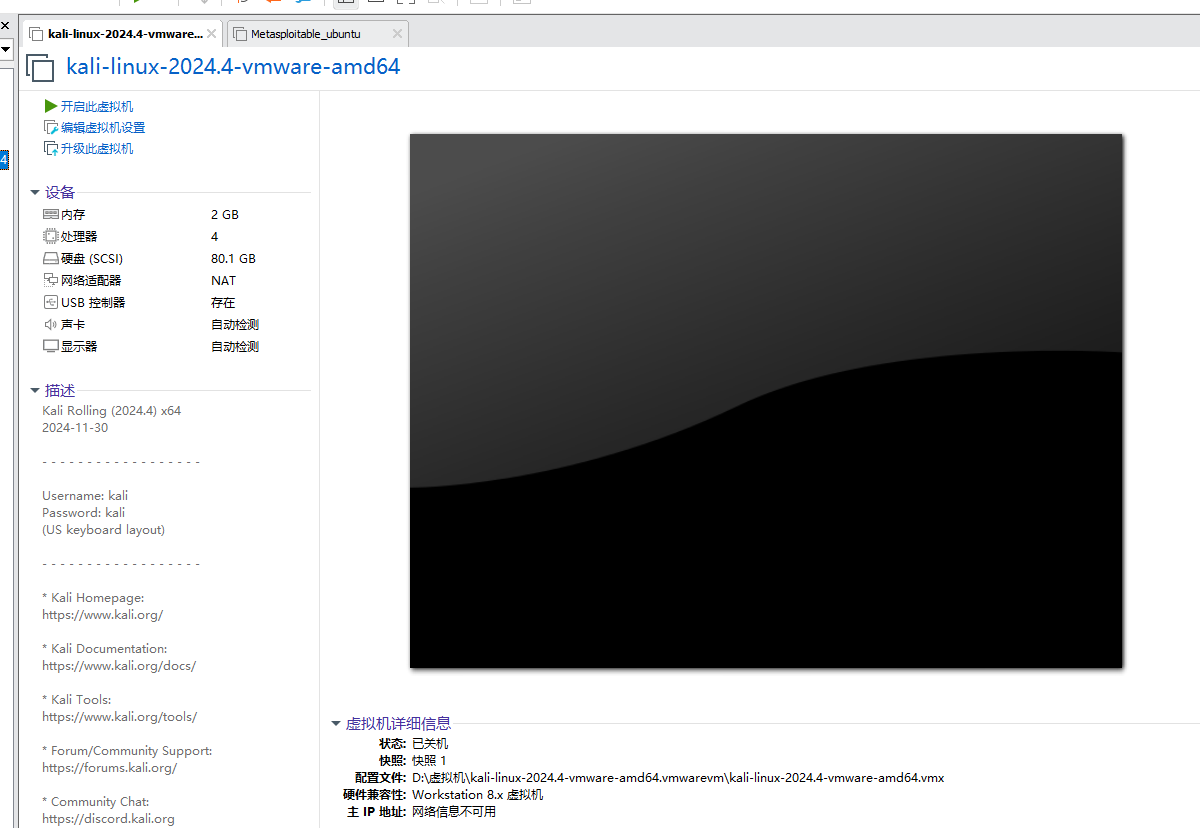Click the 配置文件 path ending in amd64.vmx
The height and width of the screenshot is (828, 1200).
pyautogui.click(x=678, y=777)
